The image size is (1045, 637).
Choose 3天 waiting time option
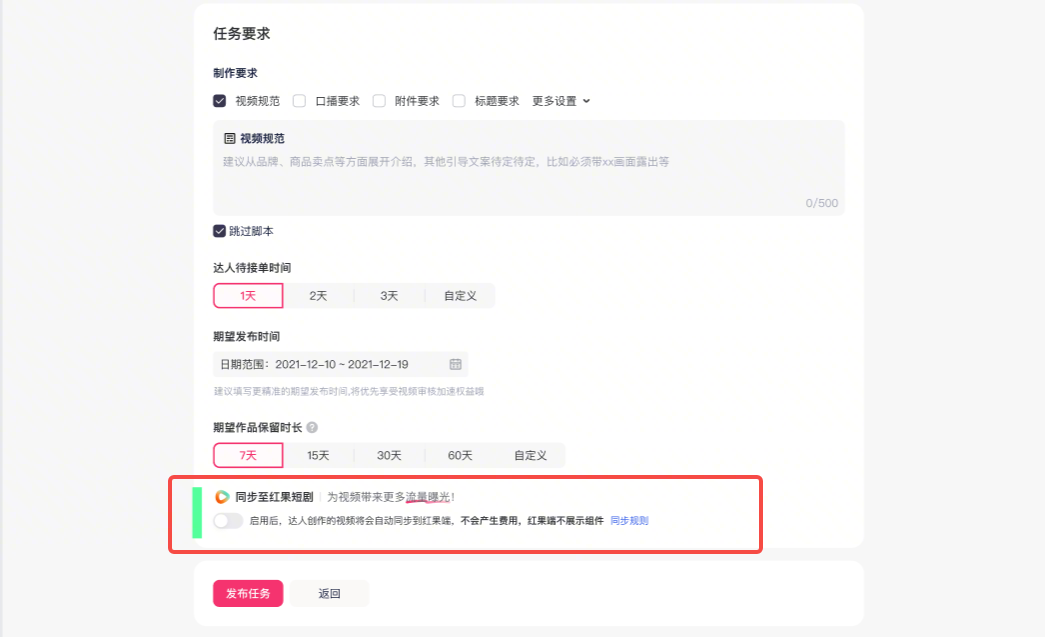[389, 296]
